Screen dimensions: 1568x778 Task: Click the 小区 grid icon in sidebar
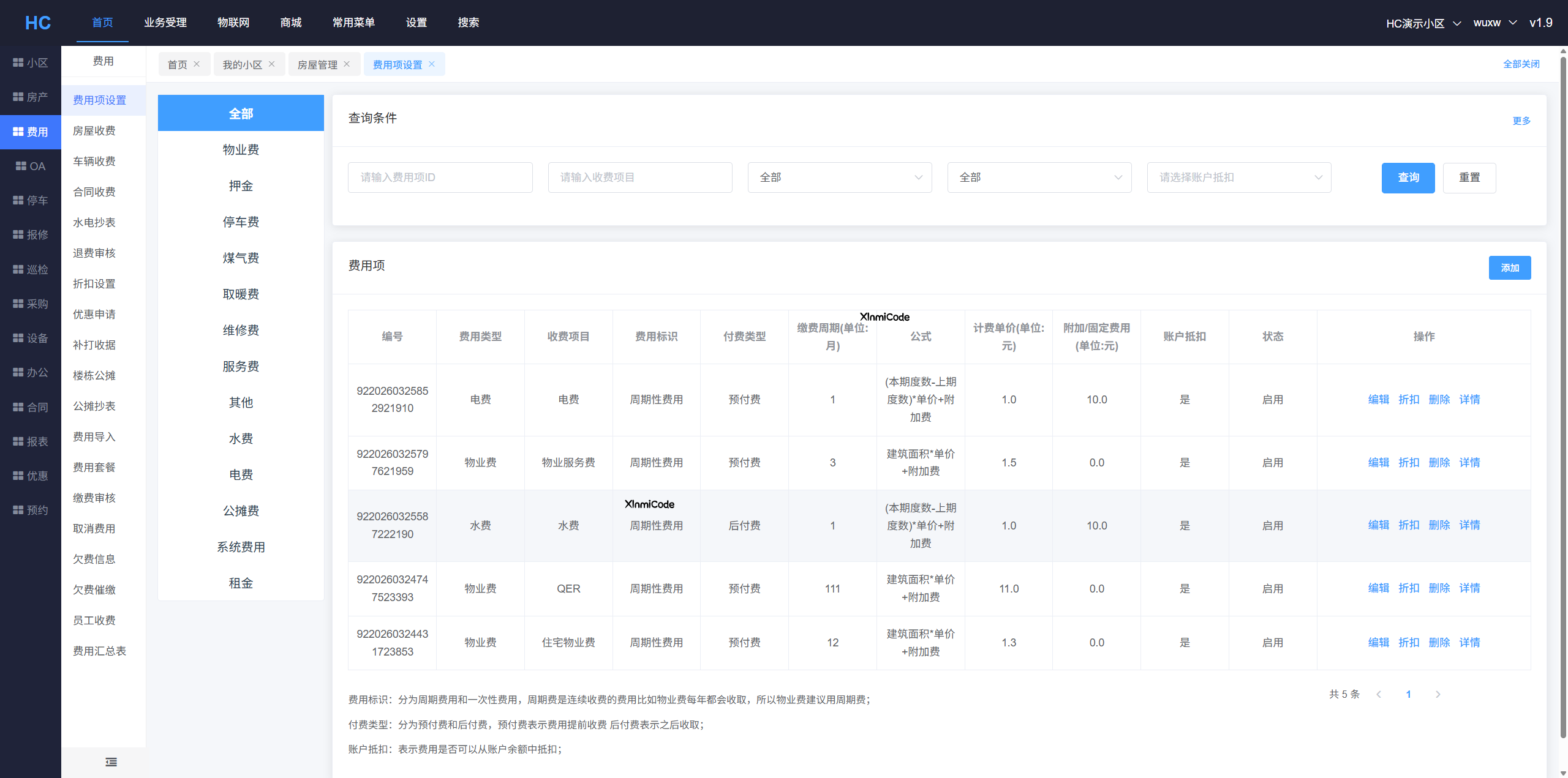pos(18,62)
